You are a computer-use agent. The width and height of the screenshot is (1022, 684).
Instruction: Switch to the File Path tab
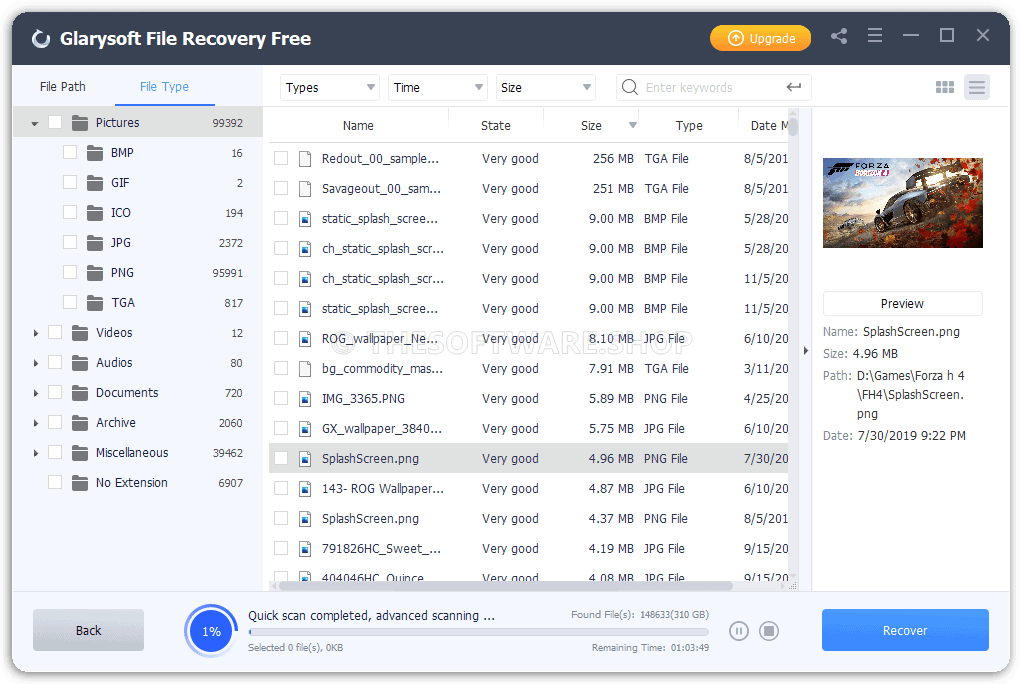62,87
